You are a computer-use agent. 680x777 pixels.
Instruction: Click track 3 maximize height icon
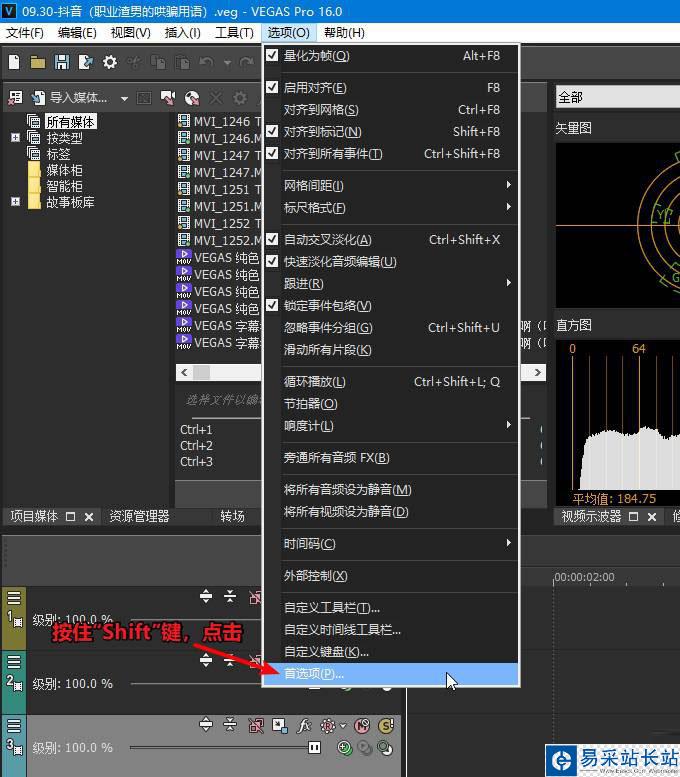coord(206,724)
